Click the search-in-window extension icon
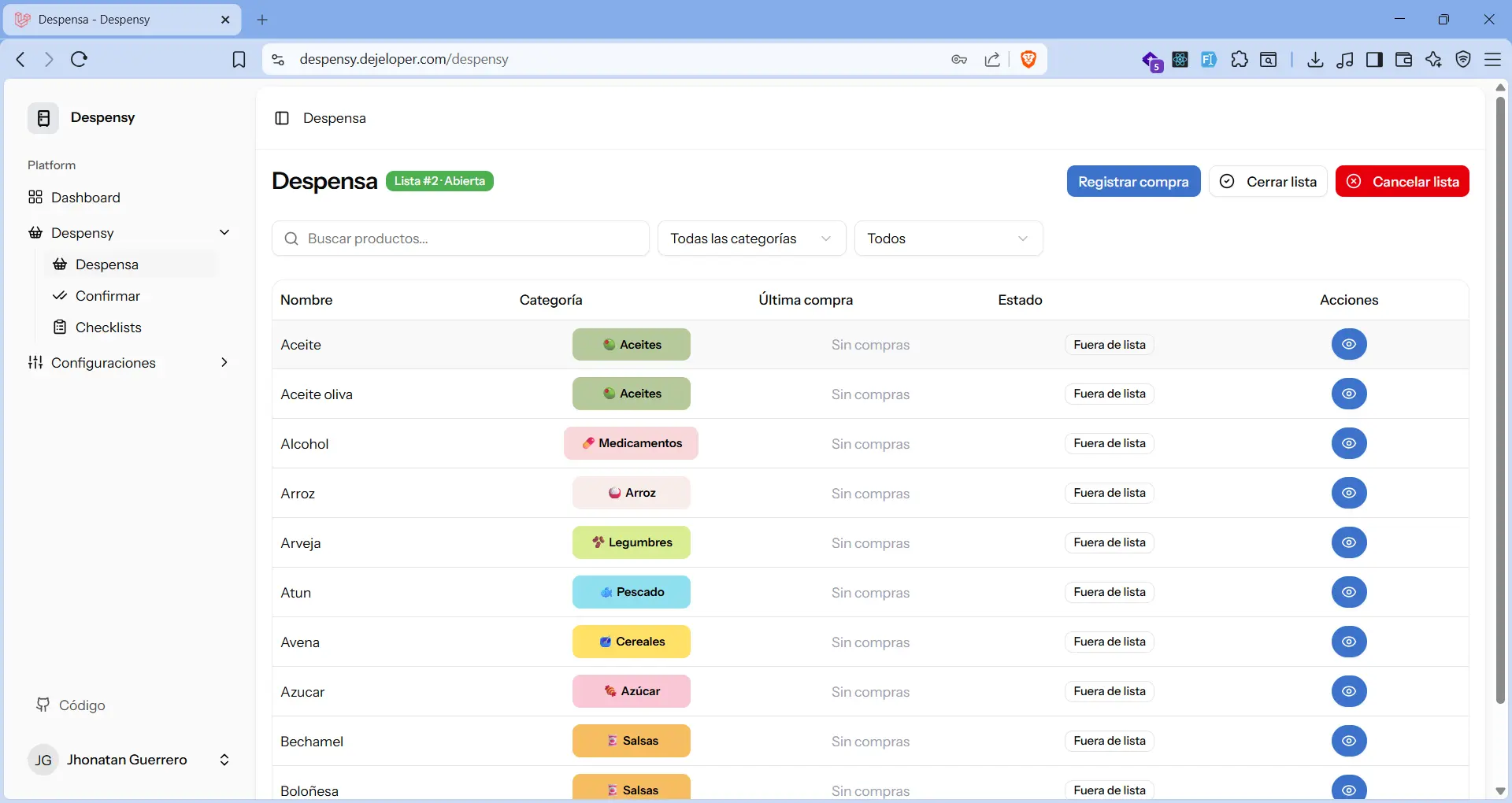 click(x=1268, y=59)
